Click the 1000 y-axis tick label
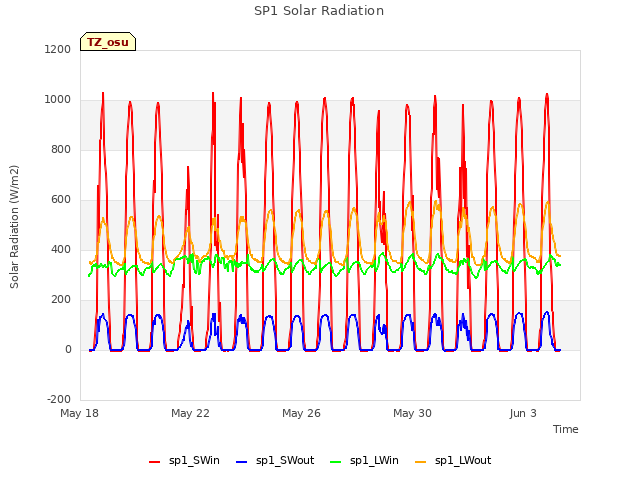Viewport: 640px width, 480px height. pyautogui.click(x=58, y=100)
